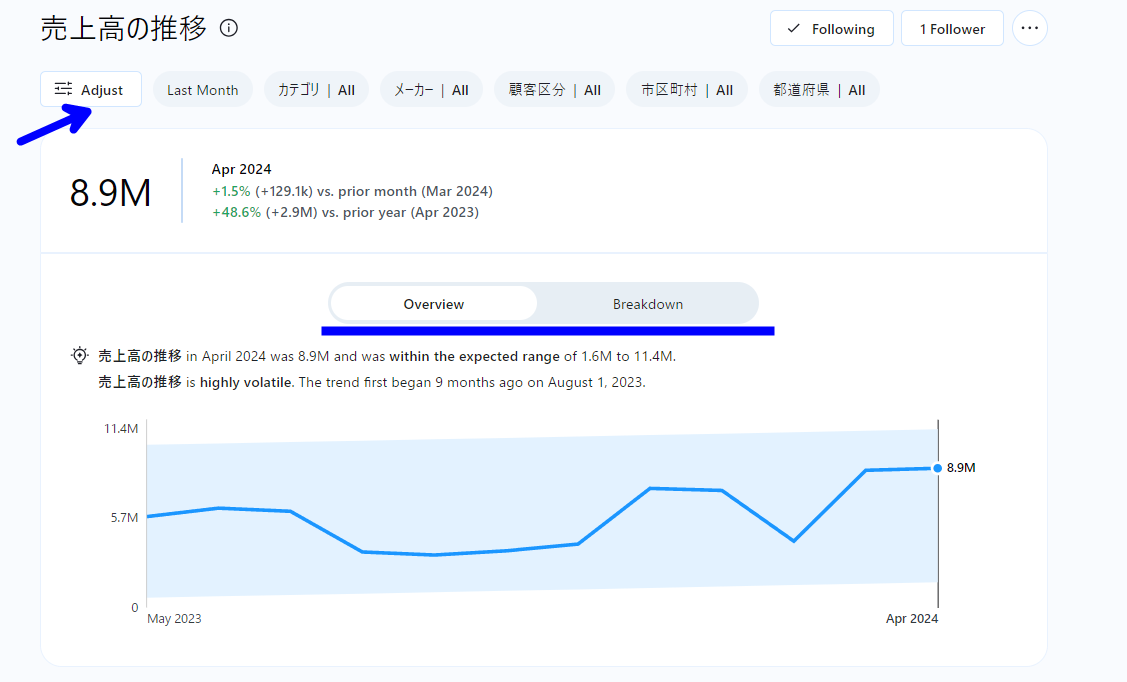Click the Adjust sliders icon
Image resolution: width=1127 pixels, height=682 pixels.
pos(64,90)
